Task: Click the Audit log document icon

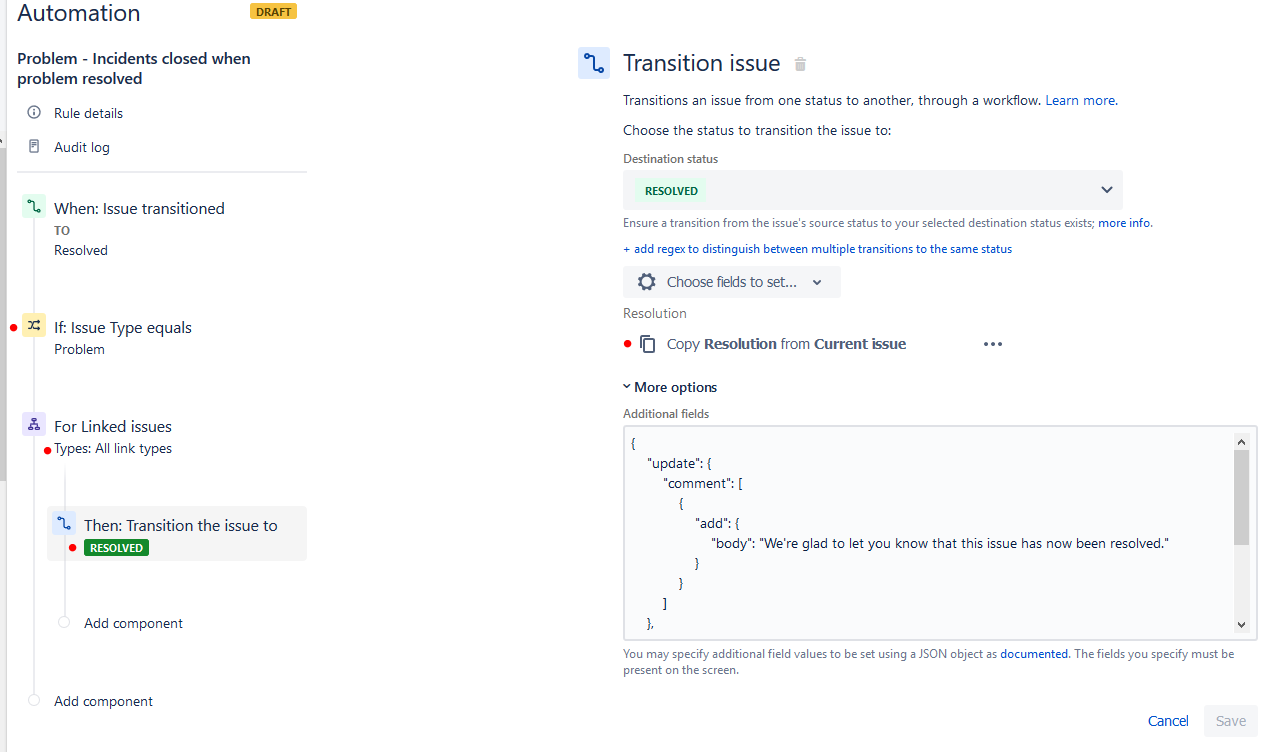Action: (x=34, y=146)
